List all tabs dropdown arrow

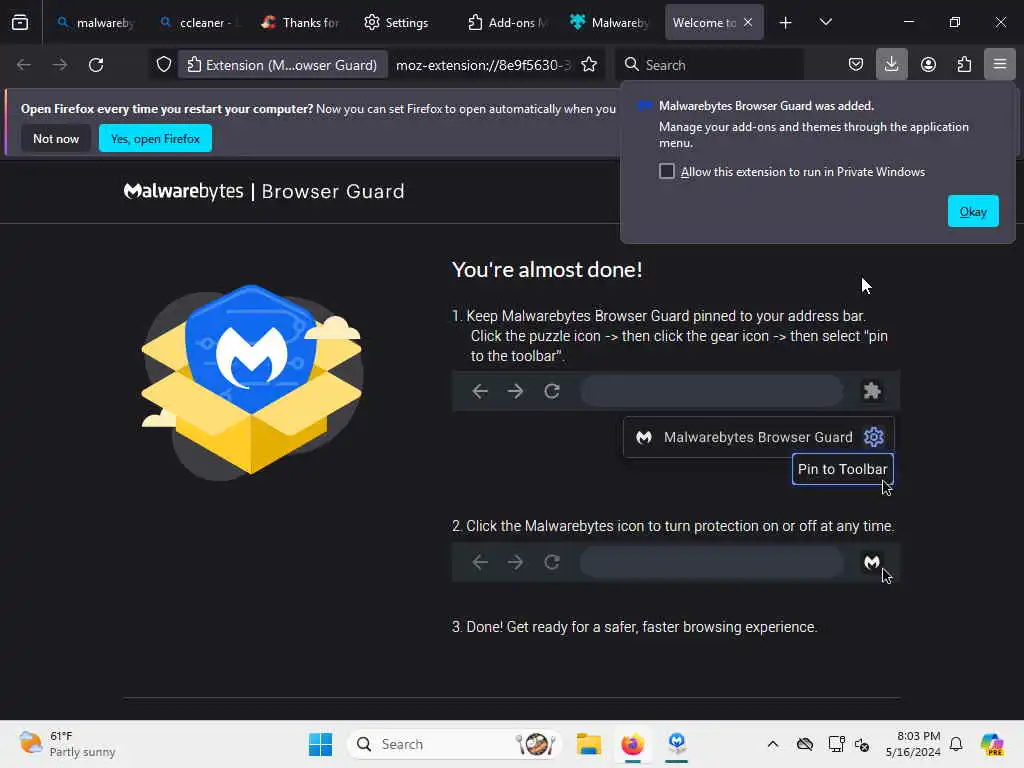825,22
